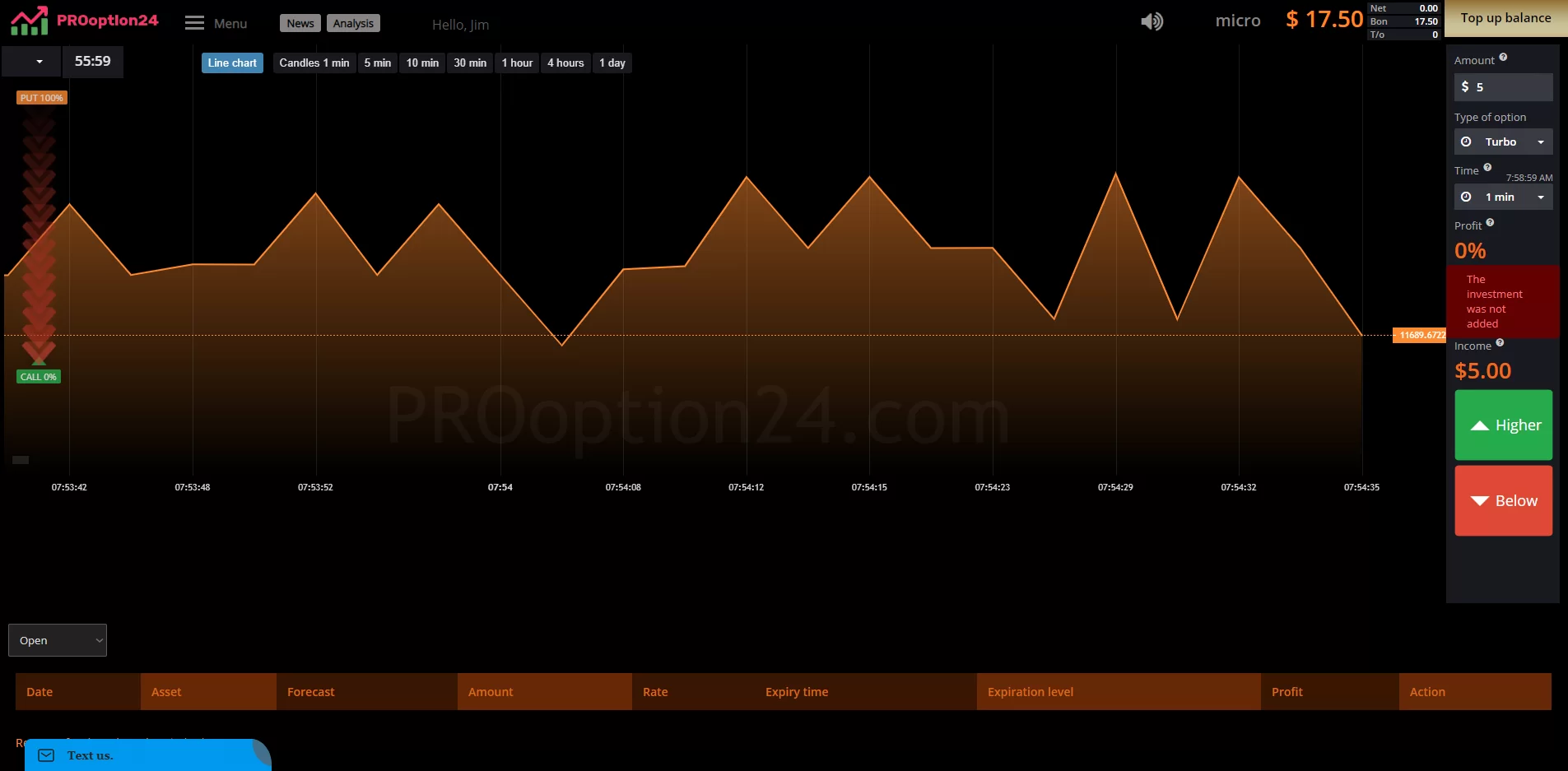Place a Below trade
This screenshot has height=771, width=1568.
pos(1504,500)
